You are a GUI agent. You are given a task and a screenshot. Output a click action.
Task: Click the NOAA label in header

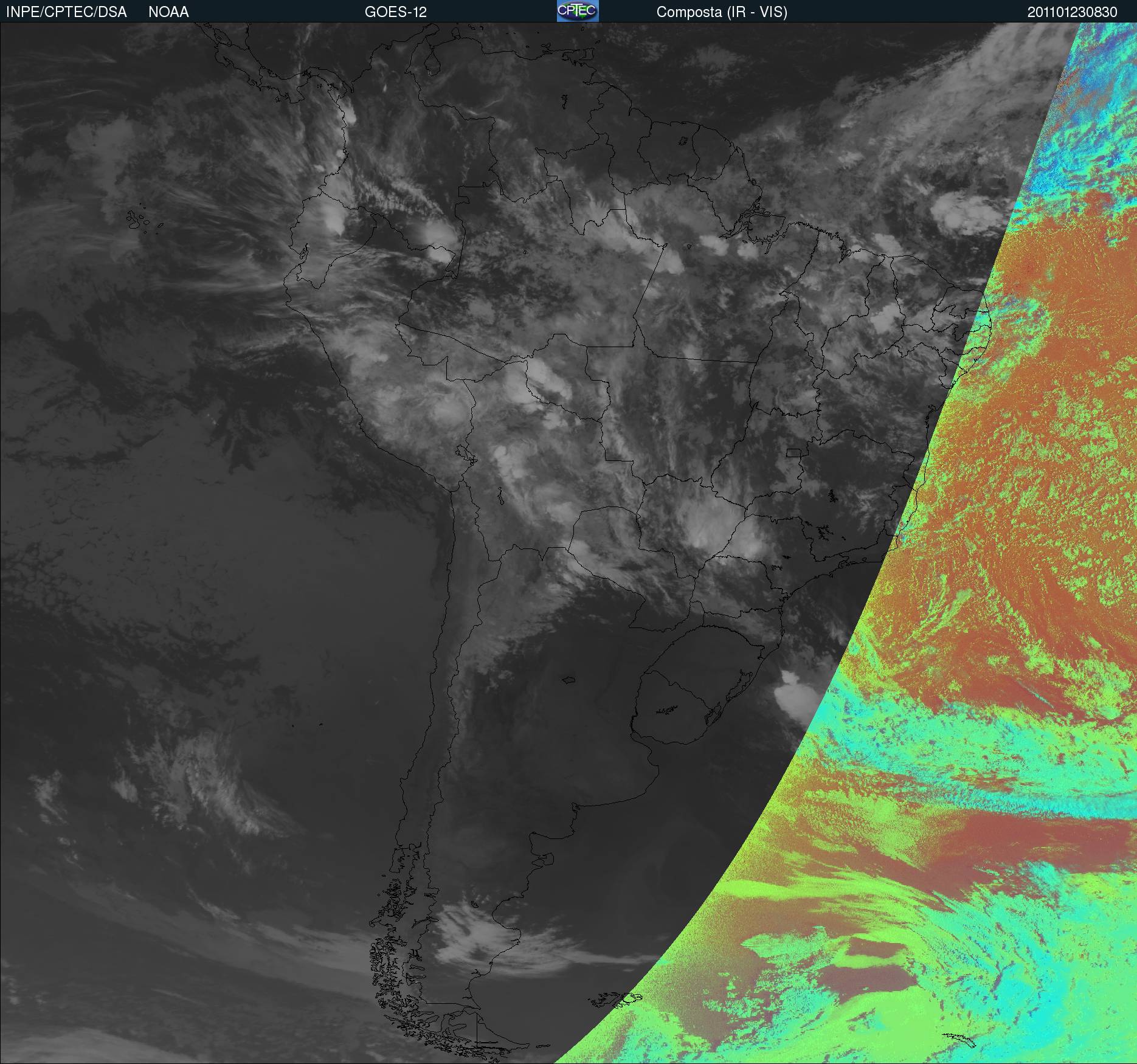point(168,12)
